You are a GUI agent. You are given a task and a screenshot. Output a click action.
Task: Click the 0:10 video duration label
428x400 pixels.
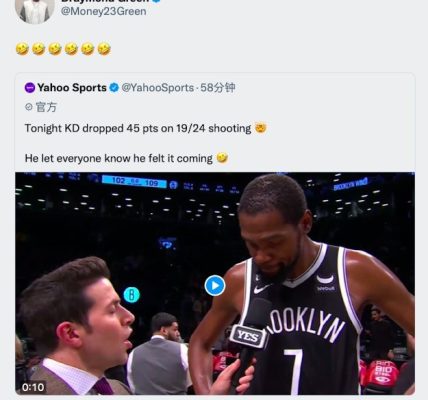click(33, 387)
